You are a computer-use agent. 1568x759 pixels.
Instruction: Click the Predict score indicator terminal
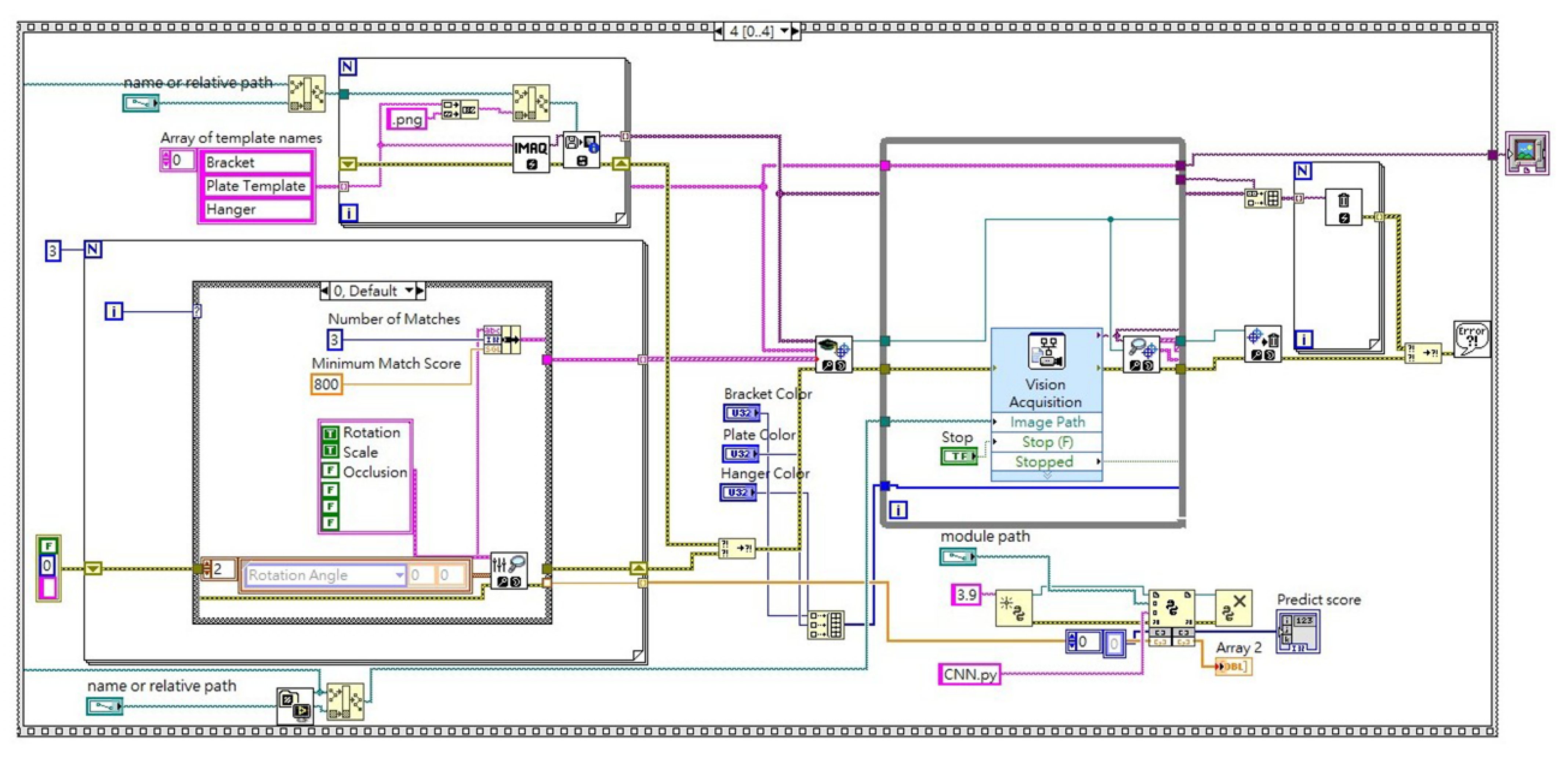[1298, 632]
